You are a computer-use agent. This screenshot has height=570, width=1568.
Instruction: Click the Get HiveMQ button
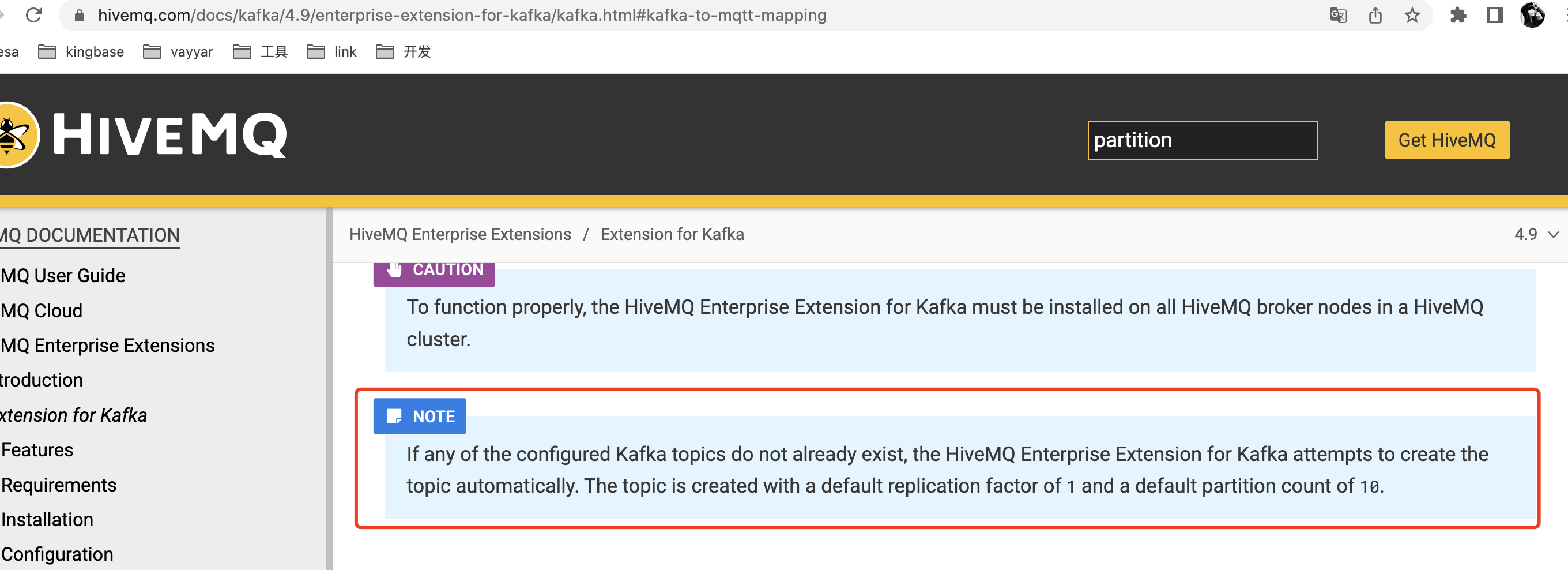(x=1446, y=140)
